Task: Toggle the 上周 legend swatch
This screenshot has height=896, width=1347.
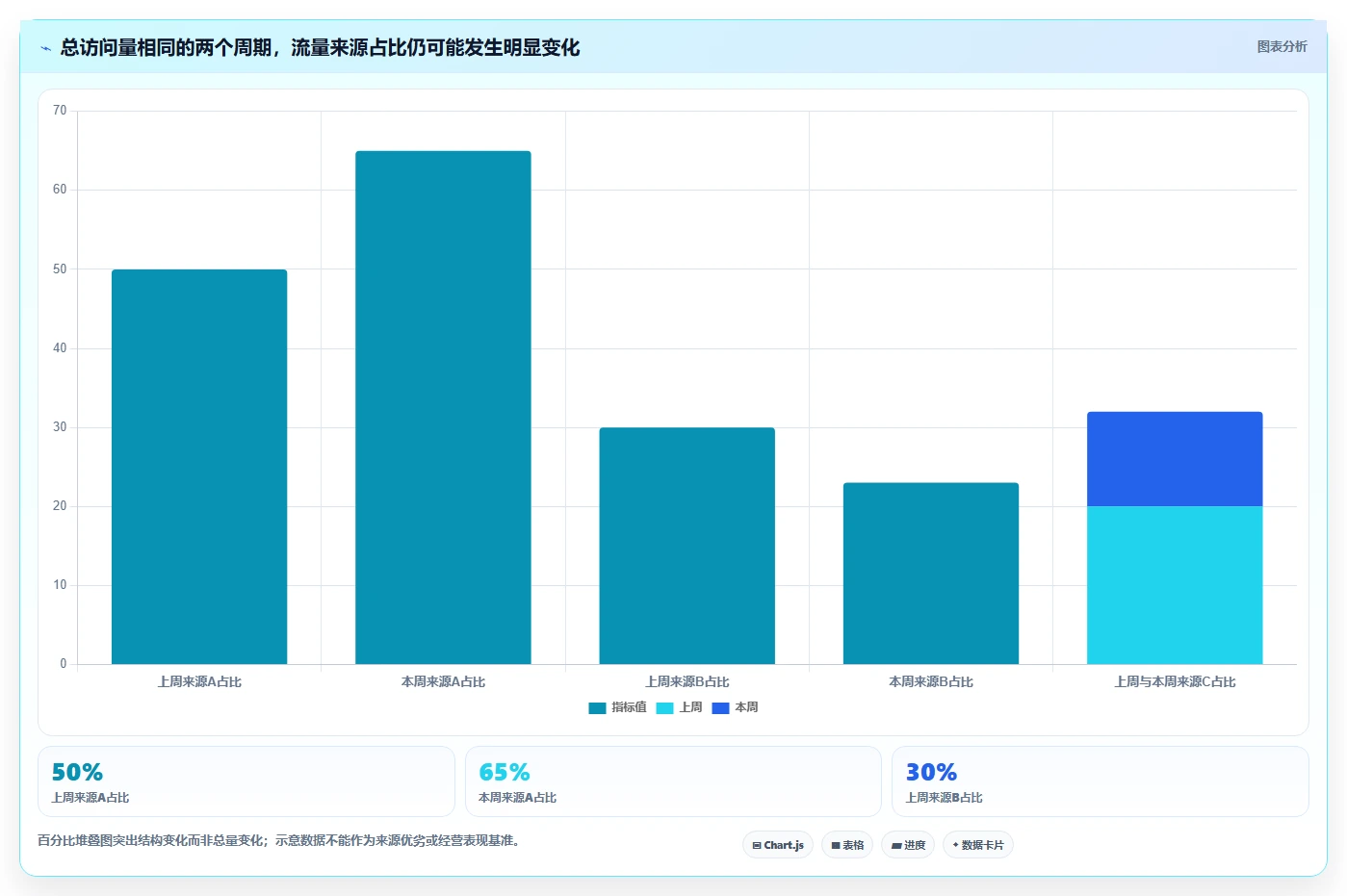Action: 664,708
